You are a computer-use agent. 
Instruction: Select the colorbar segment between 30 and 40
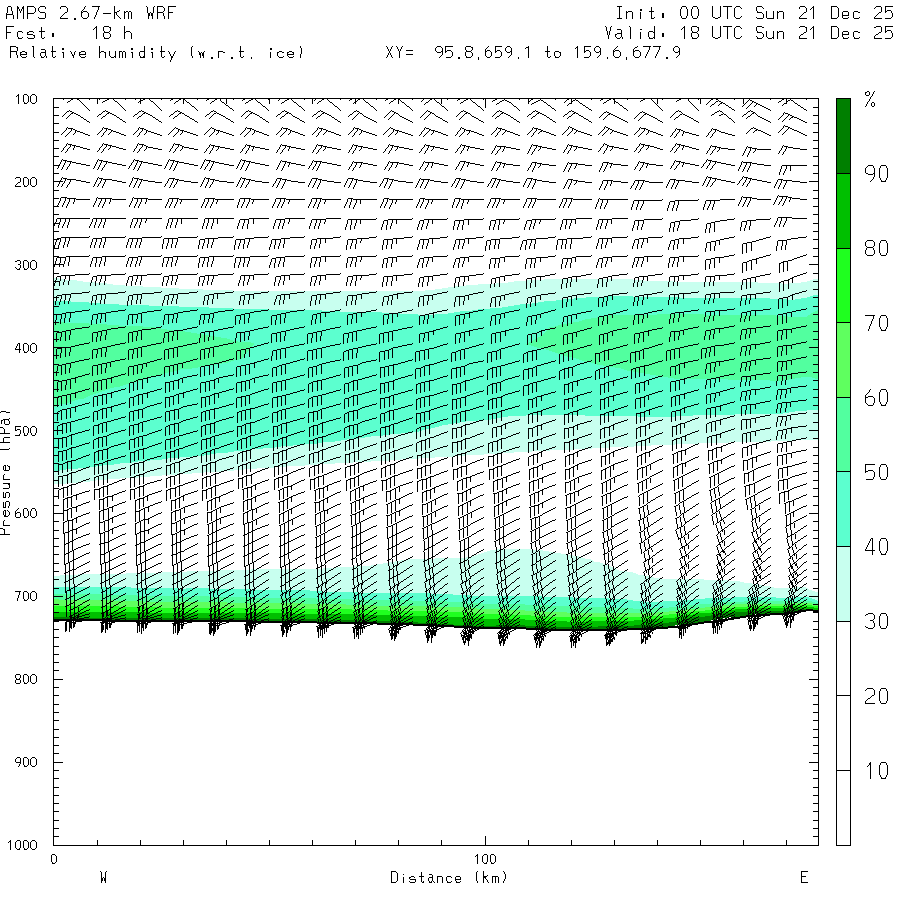click(843, 584)
